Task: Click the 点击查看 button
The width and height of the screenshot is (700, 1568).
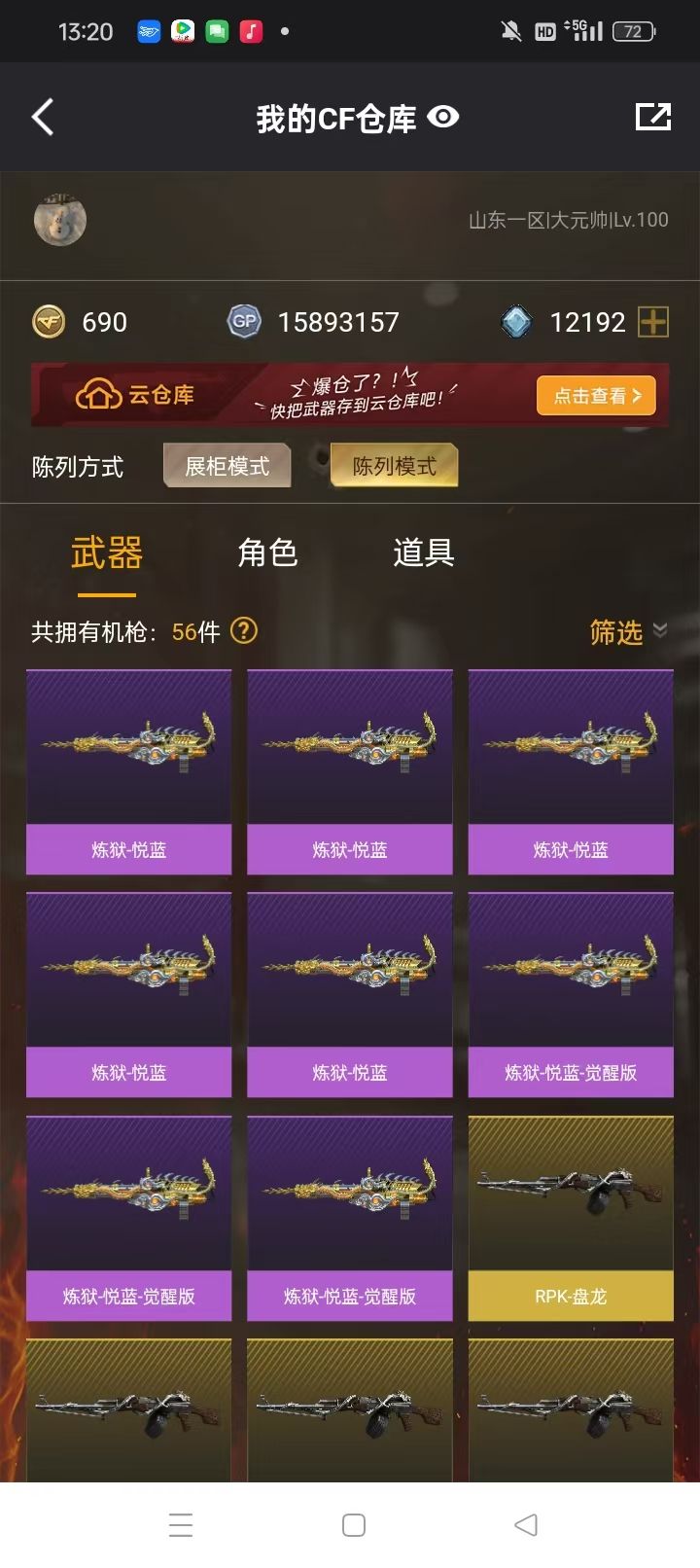Action: [x=596, y=396]
